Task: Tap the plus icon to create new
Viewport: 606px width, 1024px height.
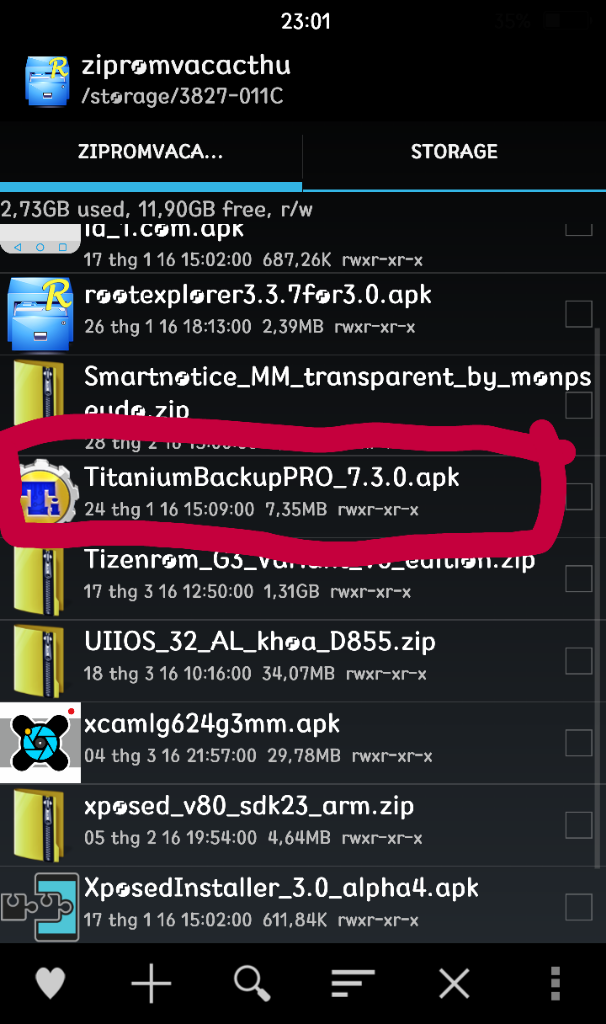Action: [151, 982]
